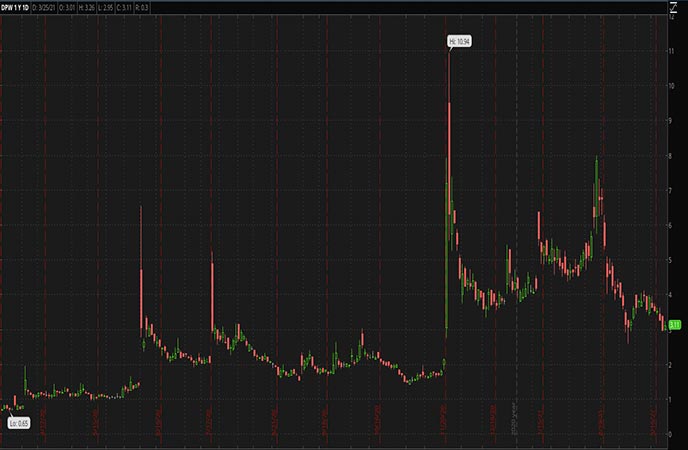Viewport: 688px width, 450px height.
Task: Click the close price value C: 3.11
Action: tap(125, 8)
